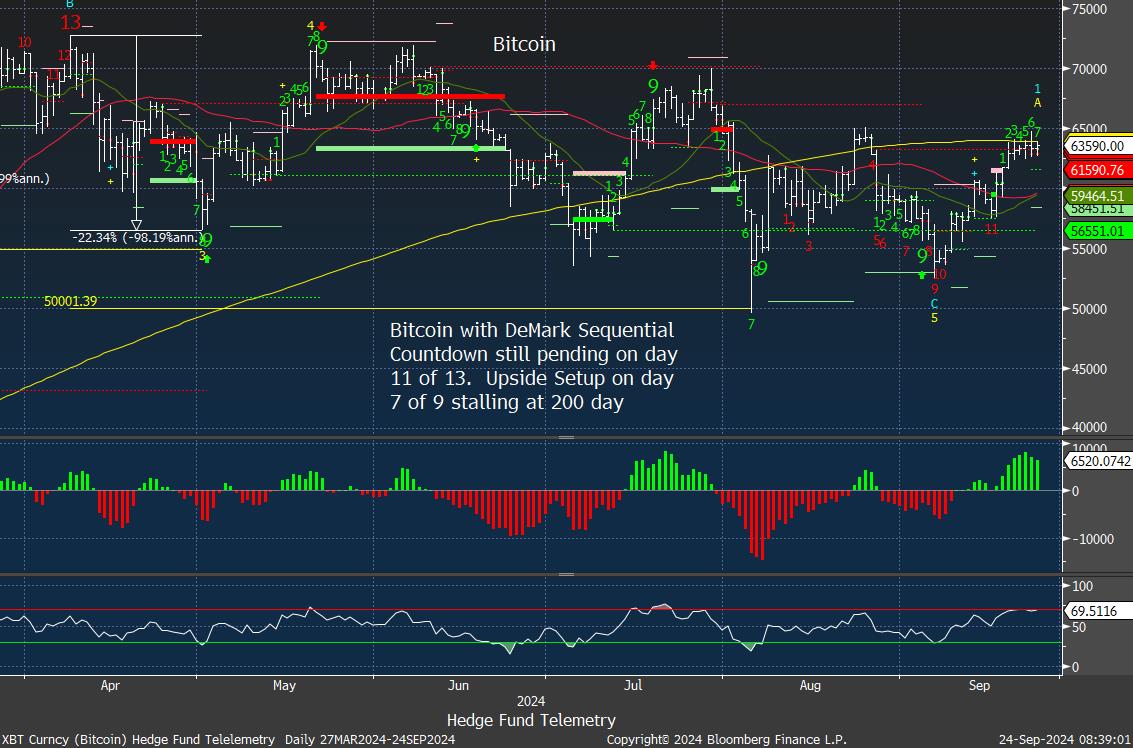Click the DeMark Sequential annotation text
The width and height of the screenshot is (1133, 748).
[533, 366]
